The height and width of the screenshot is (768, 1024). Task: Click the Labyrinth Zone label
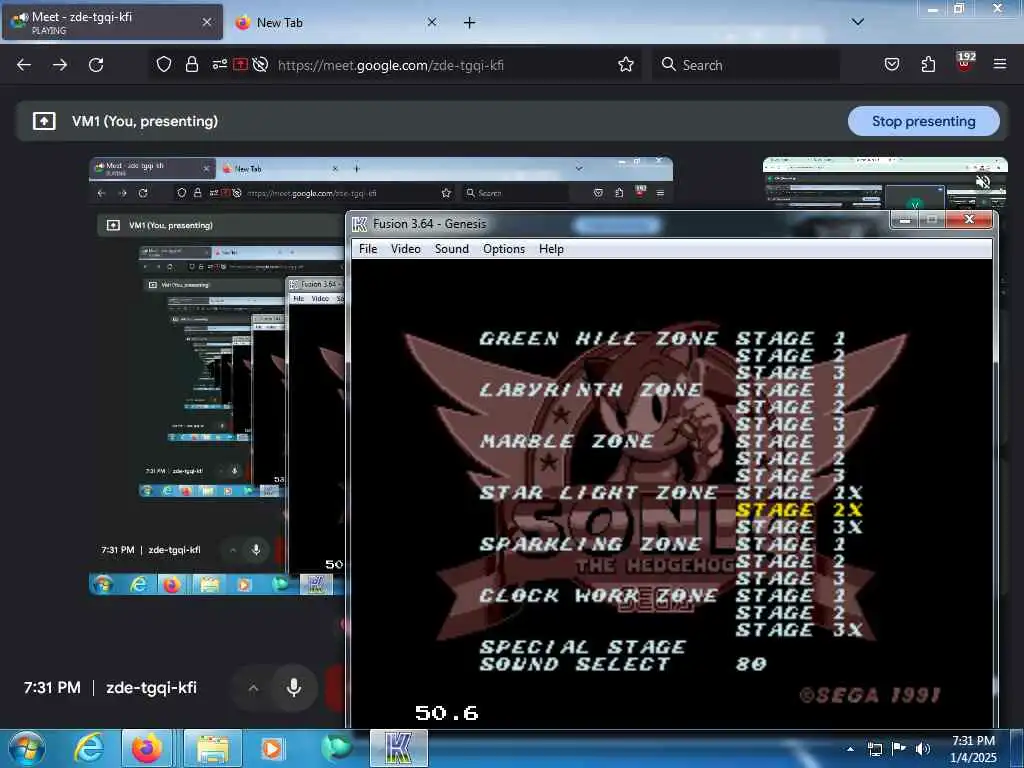click(590, 390)
